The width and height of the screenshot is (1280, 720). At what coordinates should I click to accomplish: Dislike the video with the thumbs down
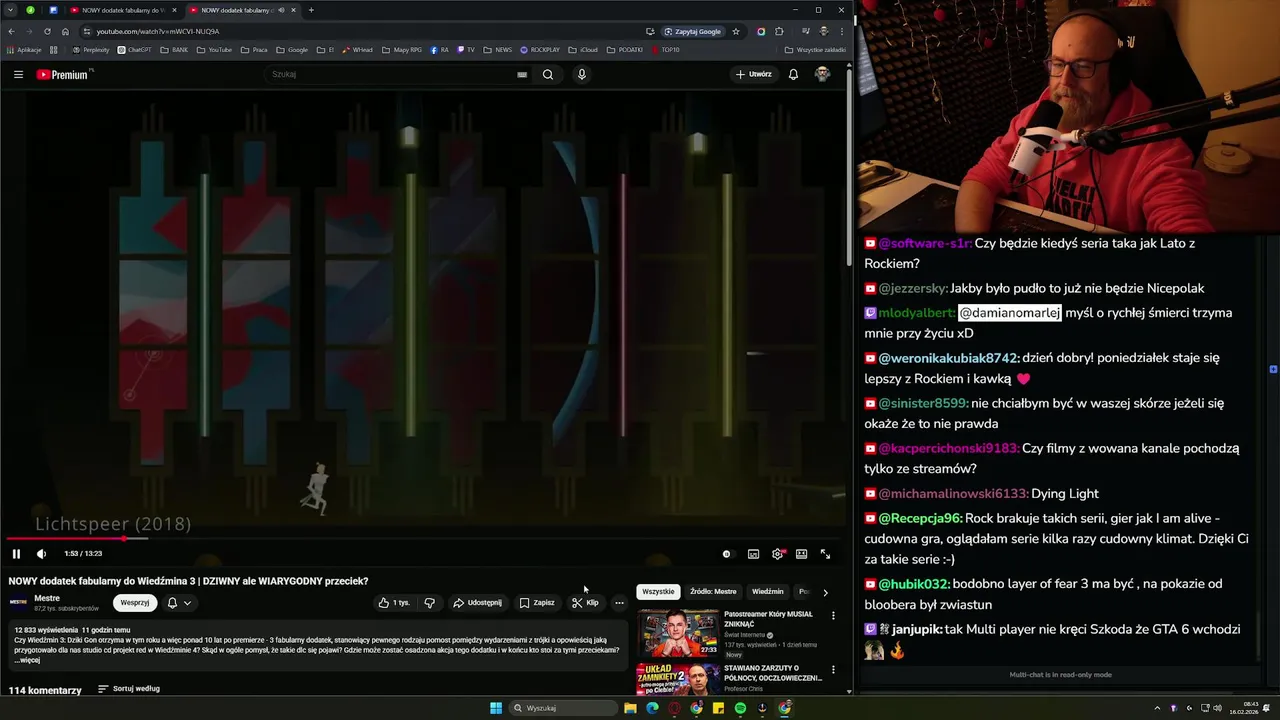(429, 603)
